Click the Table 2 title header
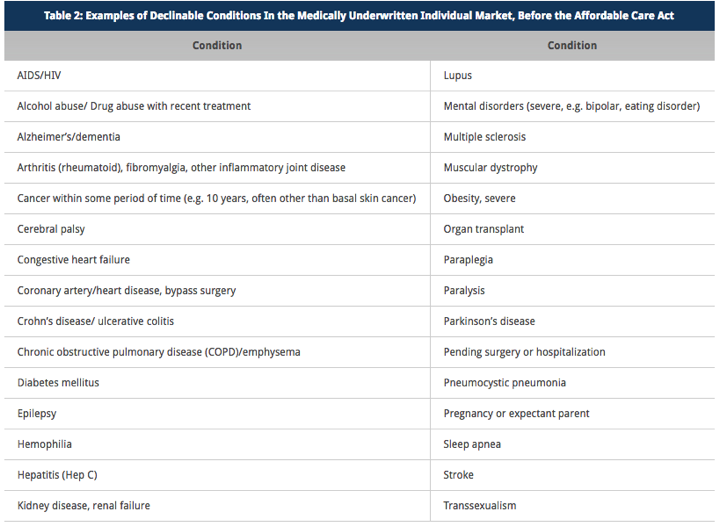Image resolution: width=720 pixels, height=527 pixels. click(359, 16)
